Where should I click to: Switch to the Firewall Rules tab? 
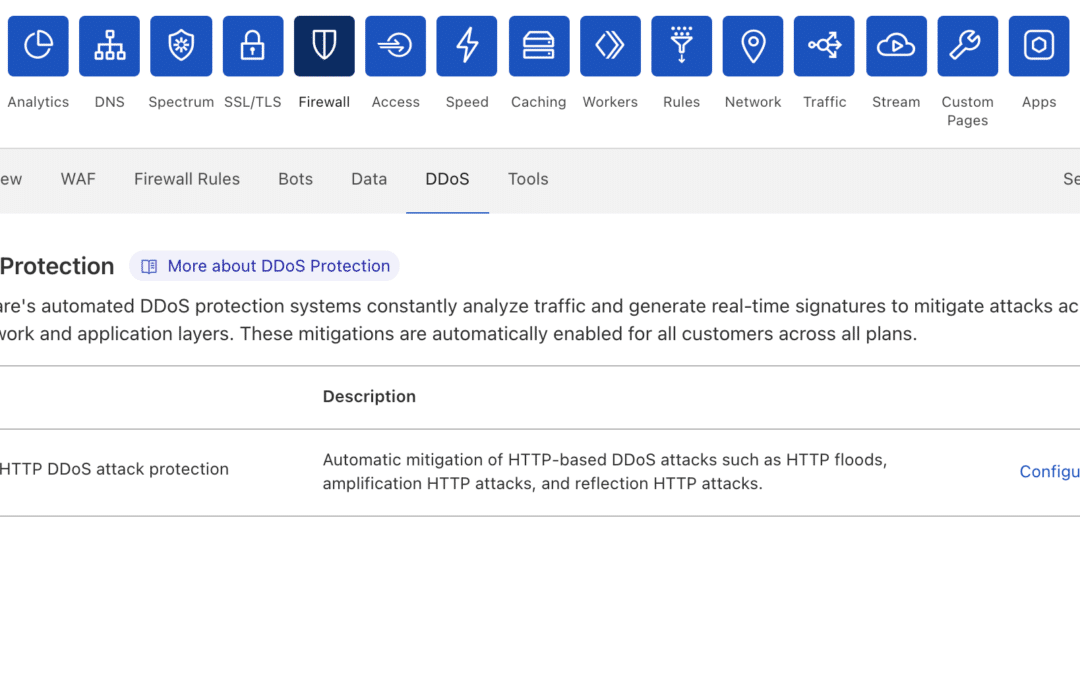(187, 179)
